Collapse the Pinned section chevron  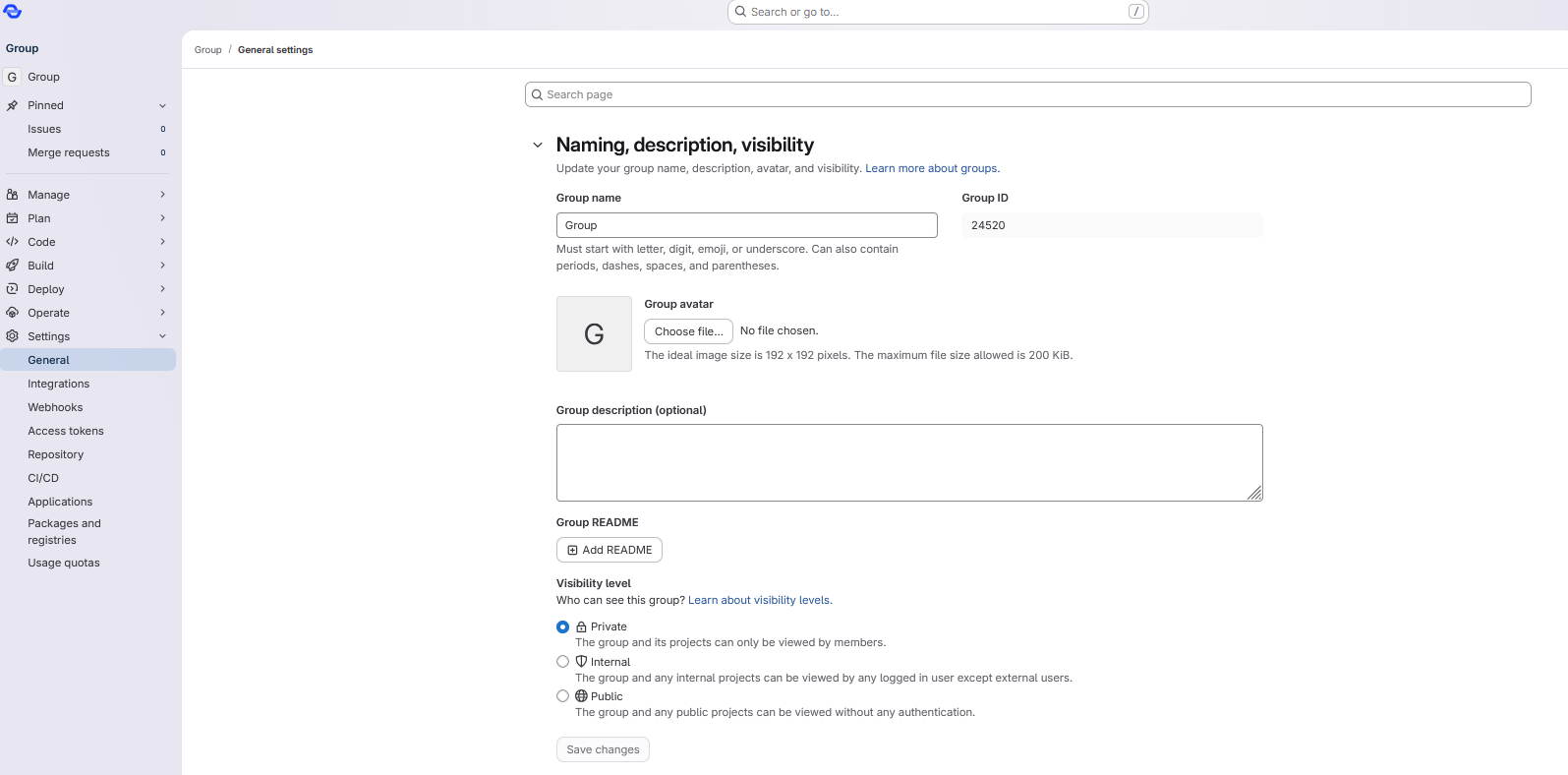point(163,105)
